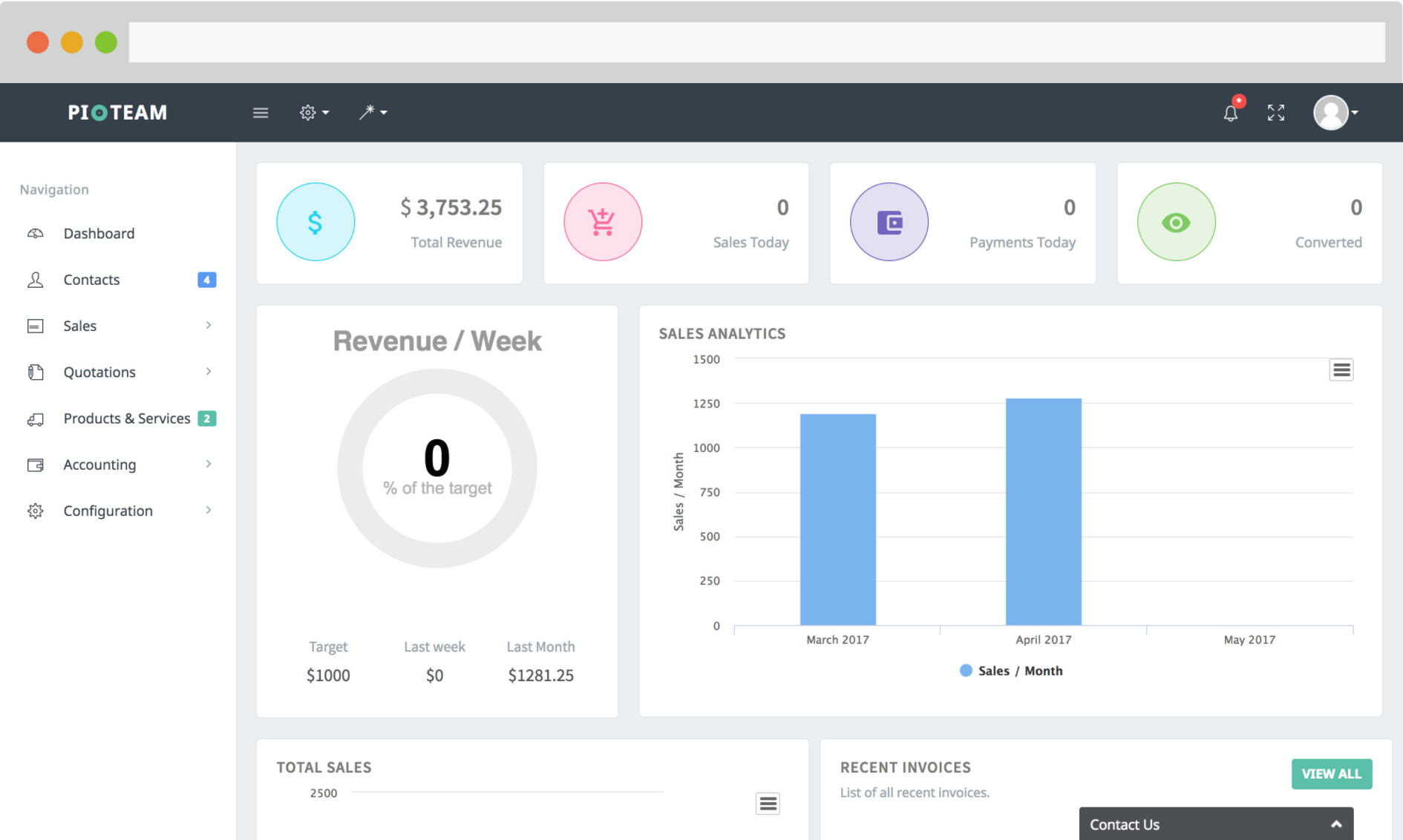Screen dimensions: 1403x840
Task: Open the notifications bell
Action: click(1231, 112)
